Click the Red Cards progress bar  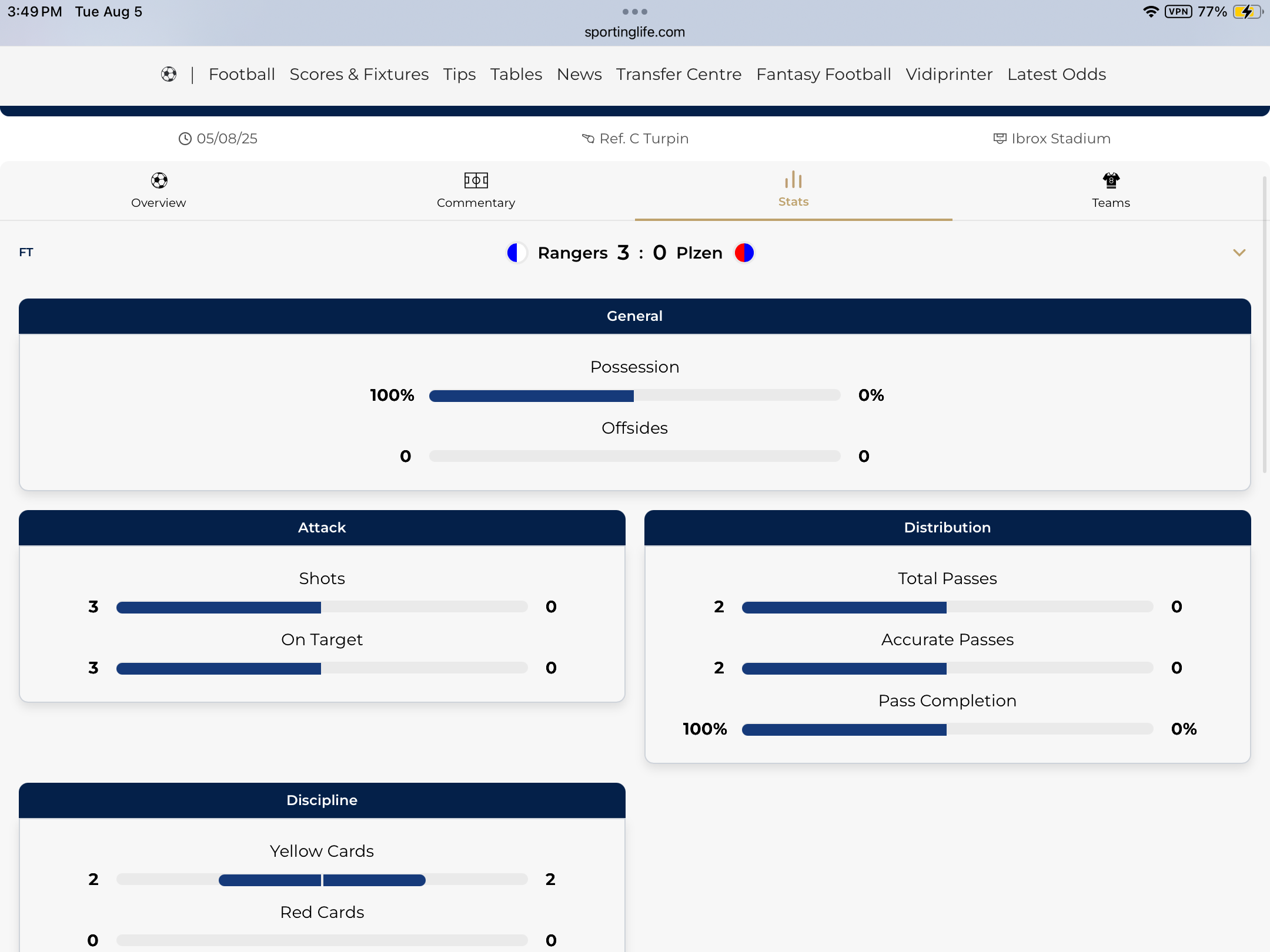(322, 941)
